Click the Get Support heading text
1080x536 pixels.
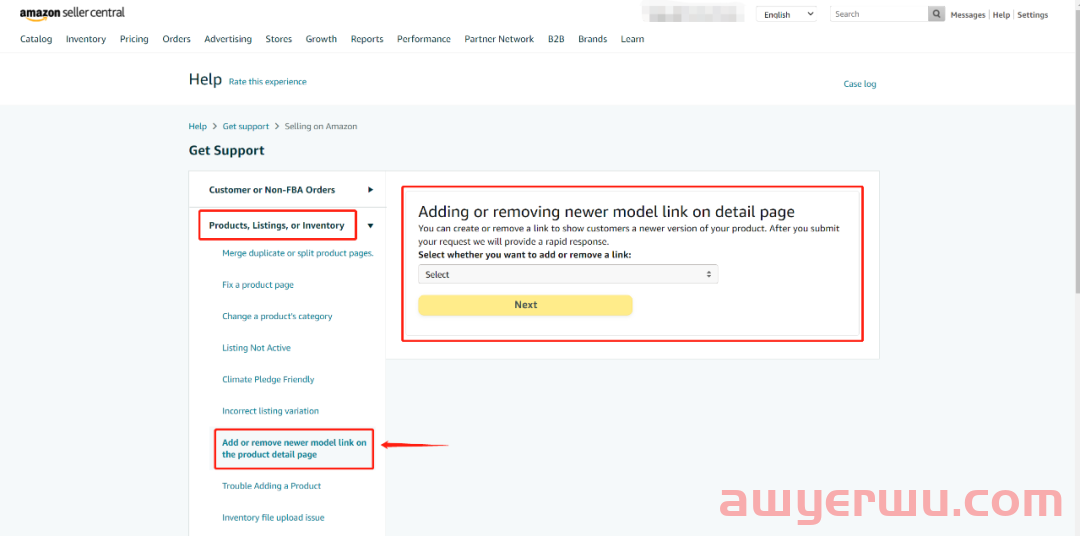[x=227, y=150]
